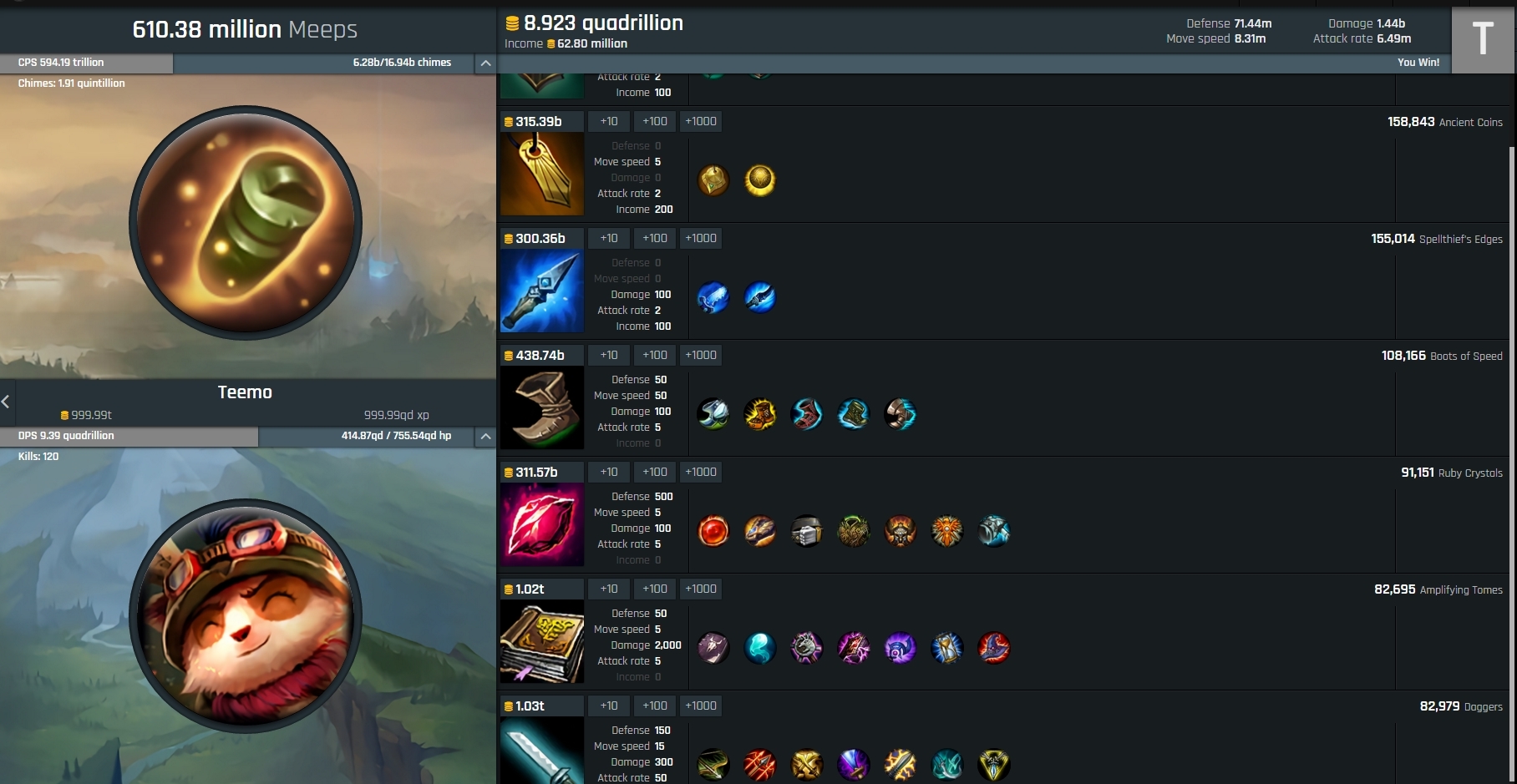Buy +100 Spellthief's Edges
Screen dimensions: 1517x784
pyautogui.click(x=655, y=238)
